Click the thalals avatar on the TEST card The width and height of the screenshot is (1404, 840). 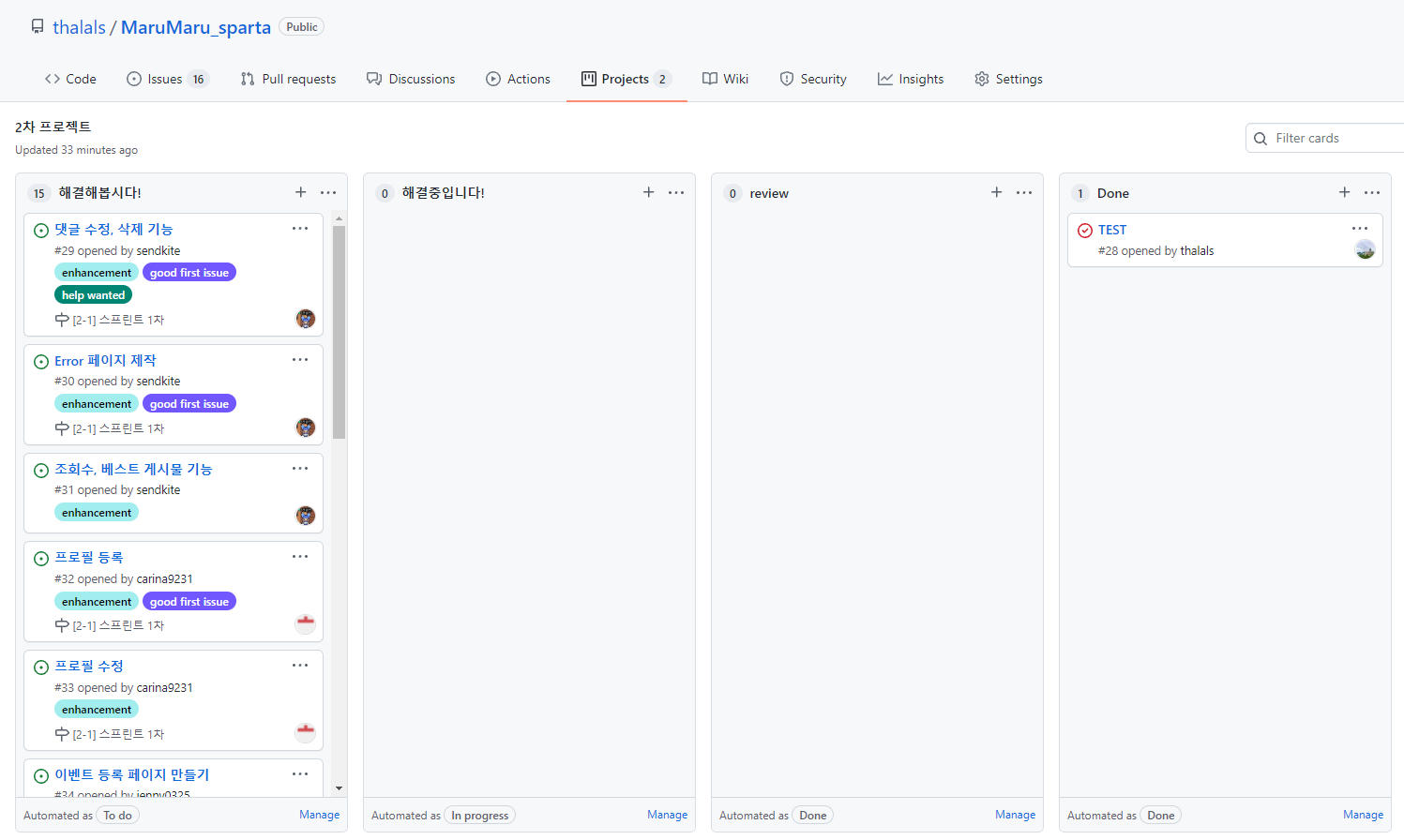[x=1366, y=249]
